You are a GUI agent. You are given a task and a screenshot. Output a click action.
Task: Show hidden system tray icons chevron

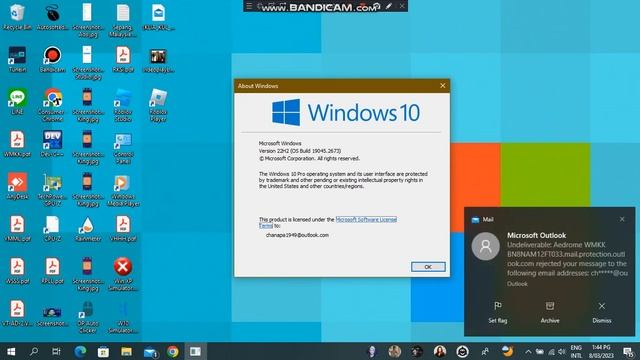(528, 351)
